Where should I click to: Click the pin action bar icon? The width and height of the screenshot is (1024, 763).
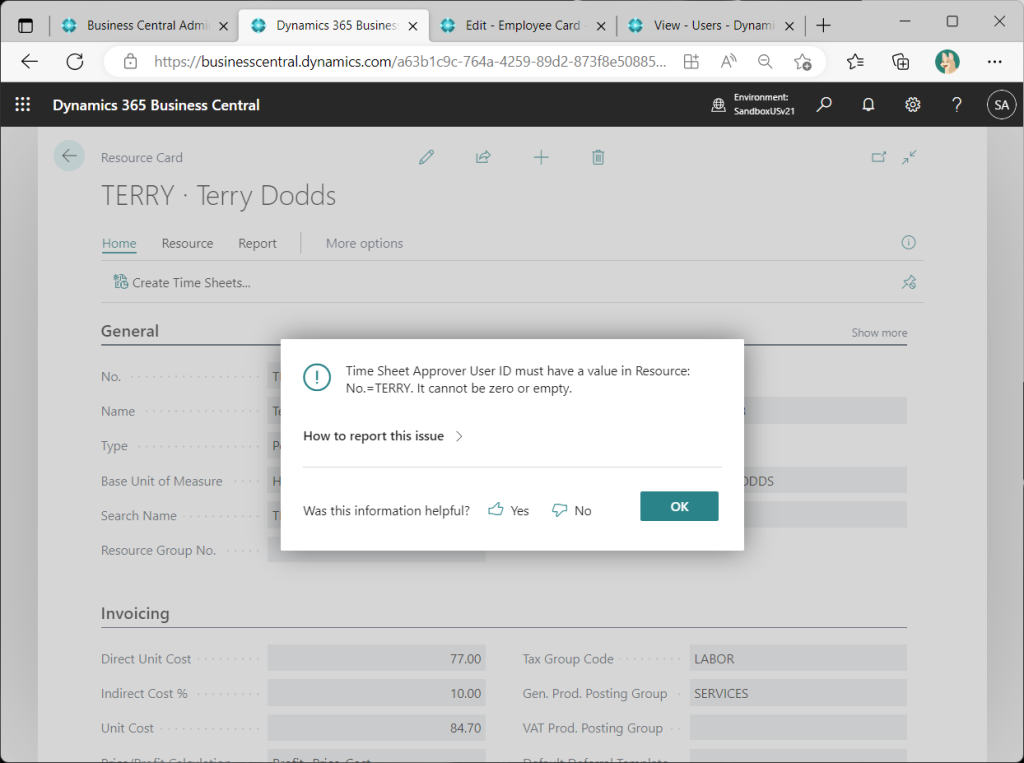(909, 282)
